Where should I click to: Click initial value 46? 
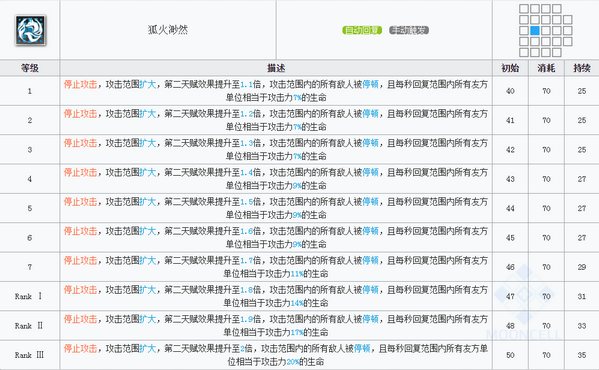click(x=510, y=267)
